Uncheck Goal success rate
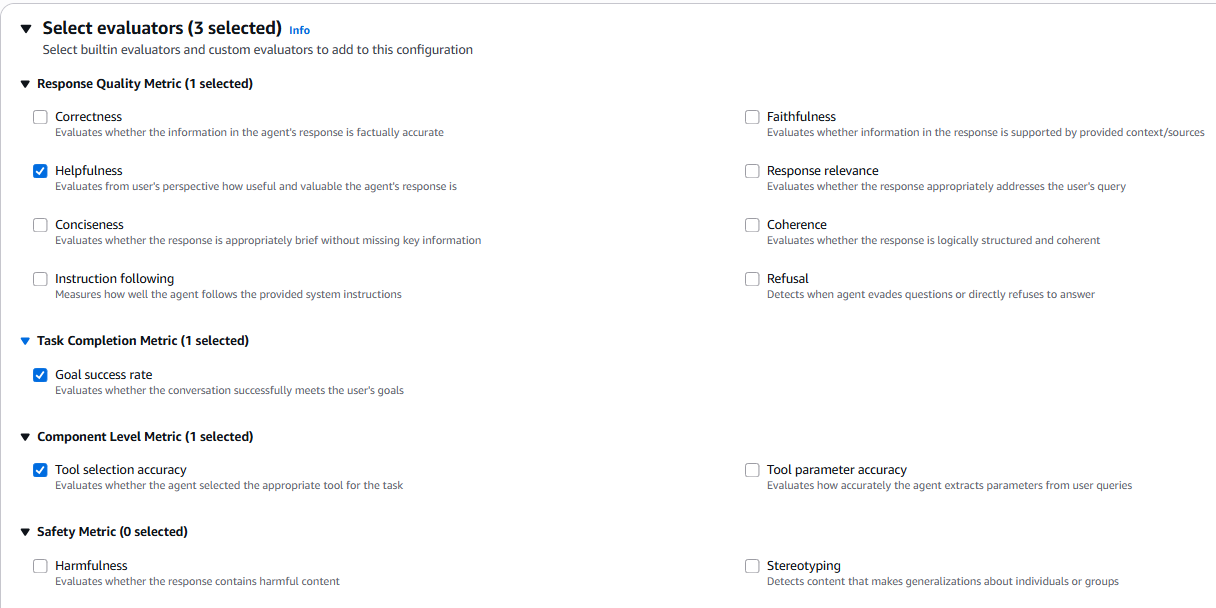 click(x=40, y=375)
